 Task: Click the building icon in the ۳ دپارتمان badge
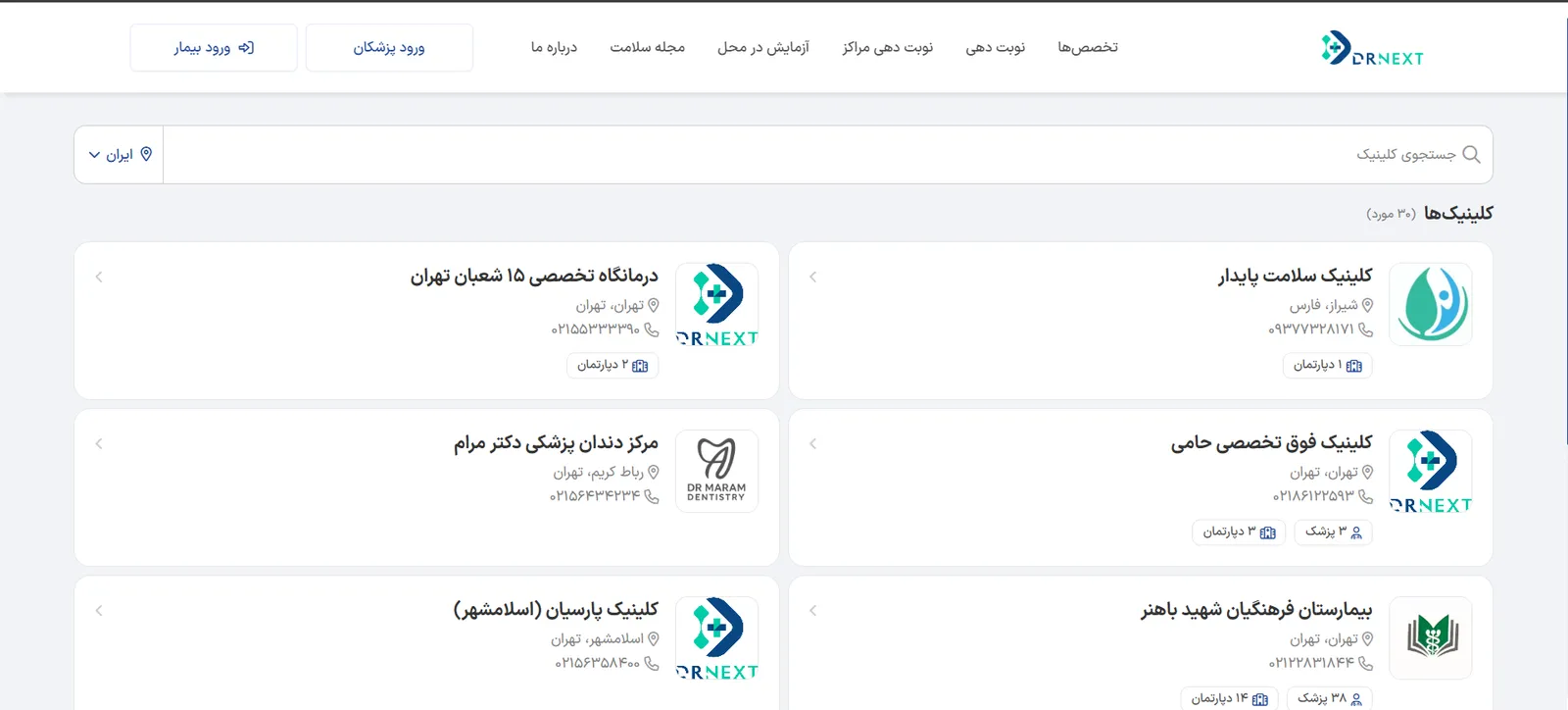tap(1268, 532)
